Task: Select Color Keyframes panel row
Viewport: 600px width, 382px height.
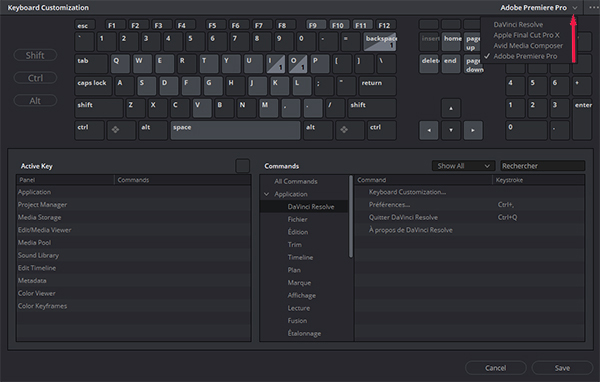Action: pyautogui.click(x=134, y=306)
